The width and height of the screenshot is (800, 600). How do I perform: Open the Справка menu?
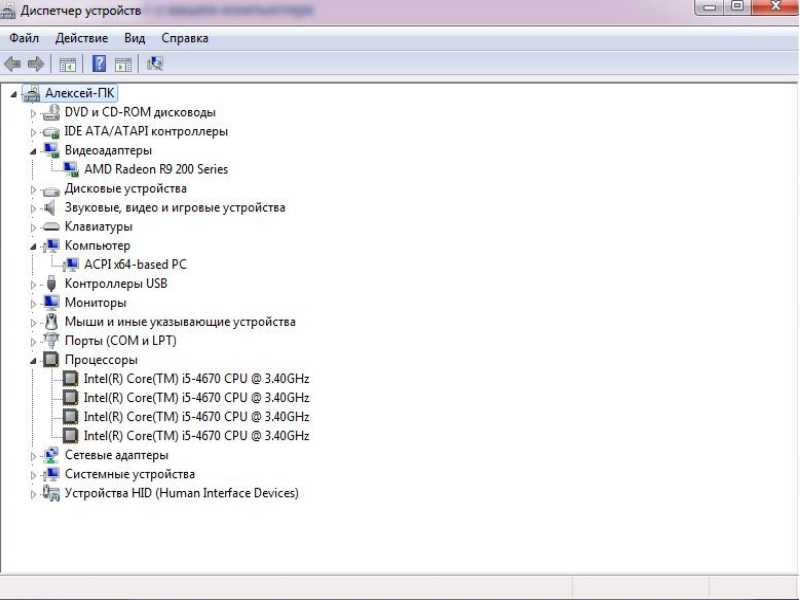185,38
